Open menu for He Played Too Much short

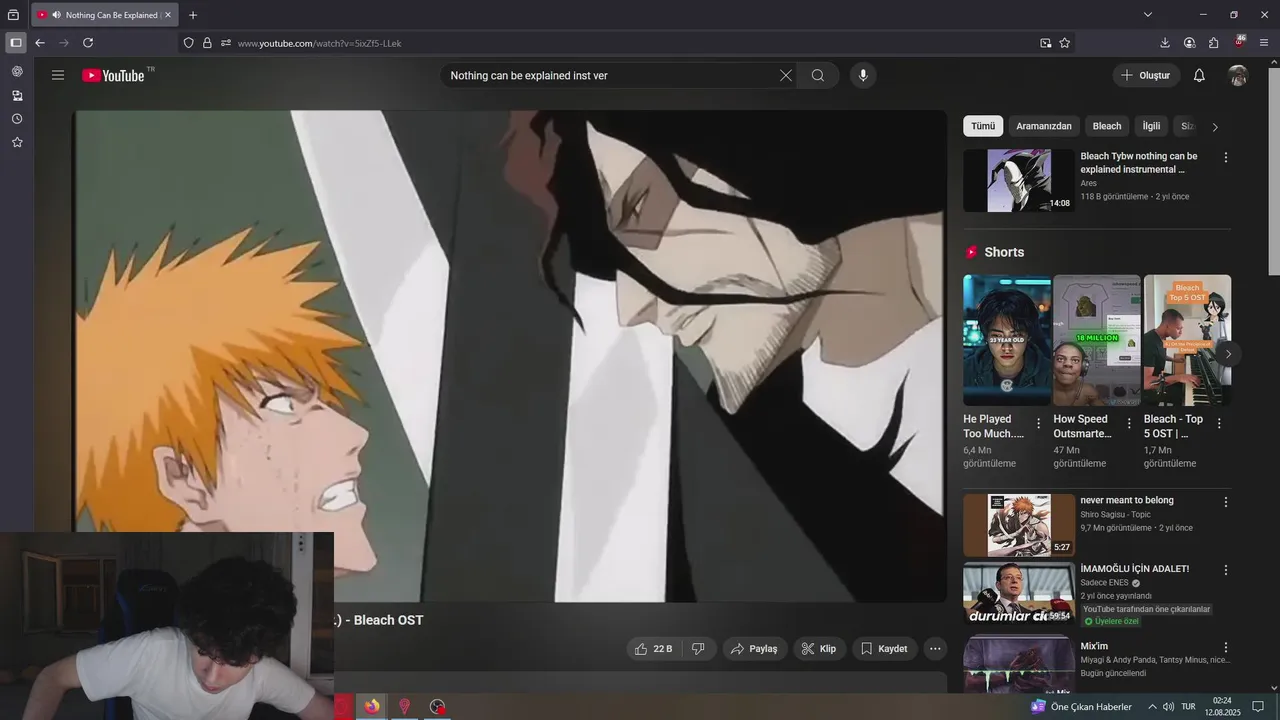(1038, 424)
